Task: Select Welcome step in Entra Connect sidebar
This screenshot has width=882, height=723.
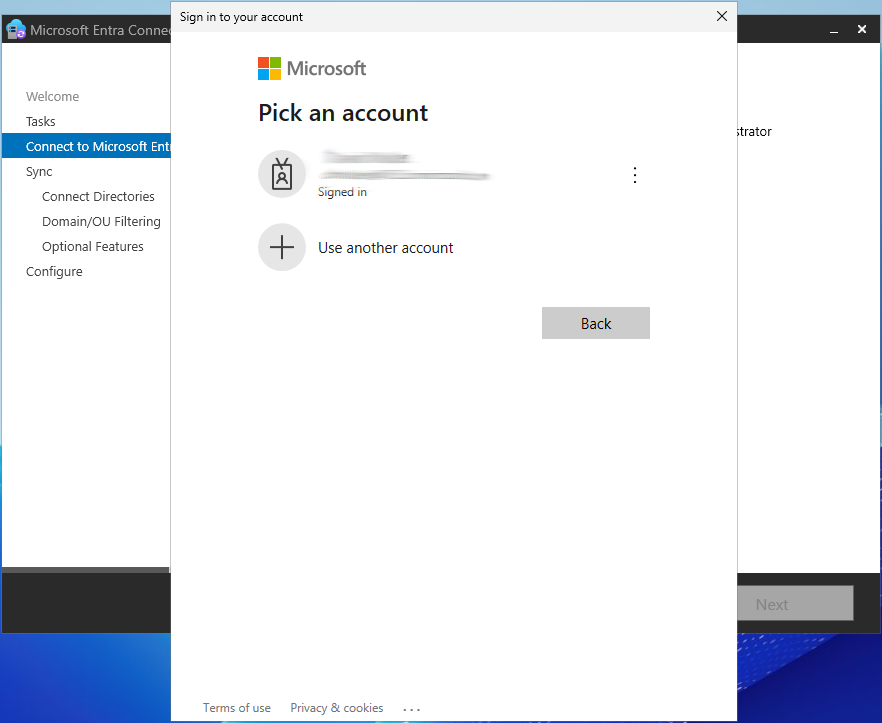Action: [52, 96]
